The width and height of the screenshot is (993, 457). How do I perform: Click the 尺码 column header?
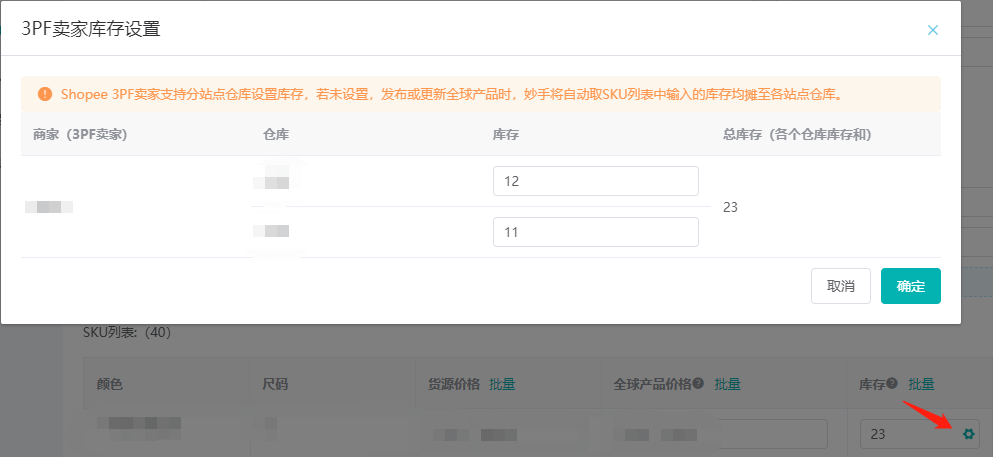[275, 384]
